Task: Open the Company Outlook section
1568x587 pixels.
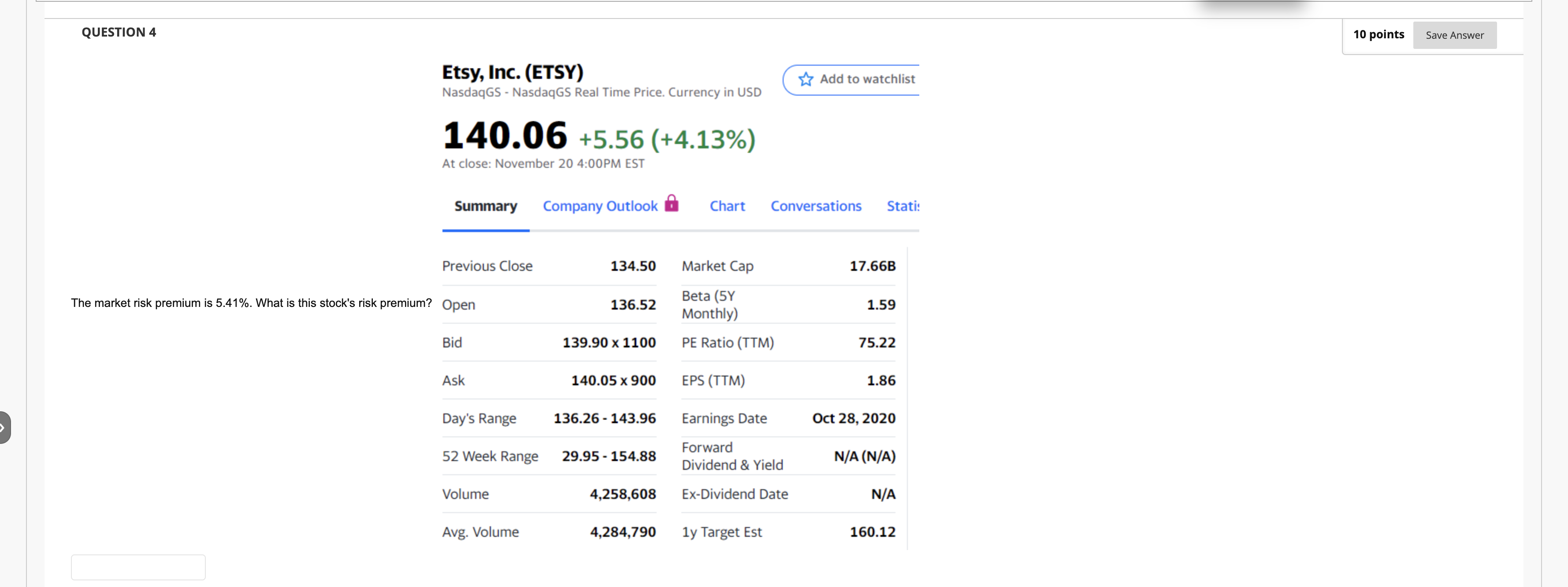Action: [600, 206]
